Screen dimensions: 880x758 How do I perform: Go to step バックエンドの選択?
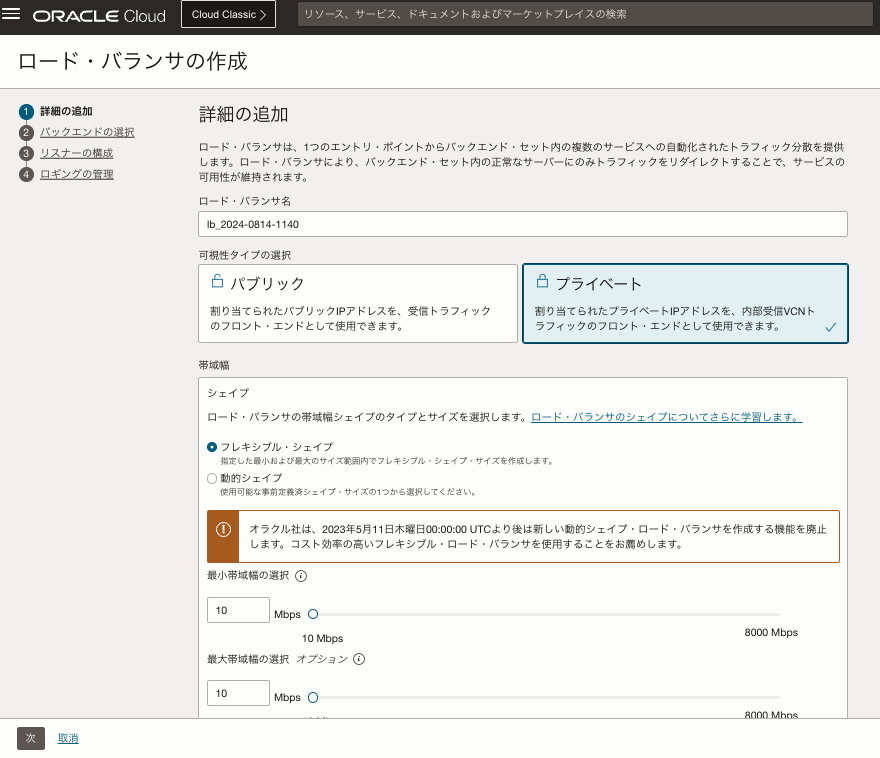[x=87, y=132]
